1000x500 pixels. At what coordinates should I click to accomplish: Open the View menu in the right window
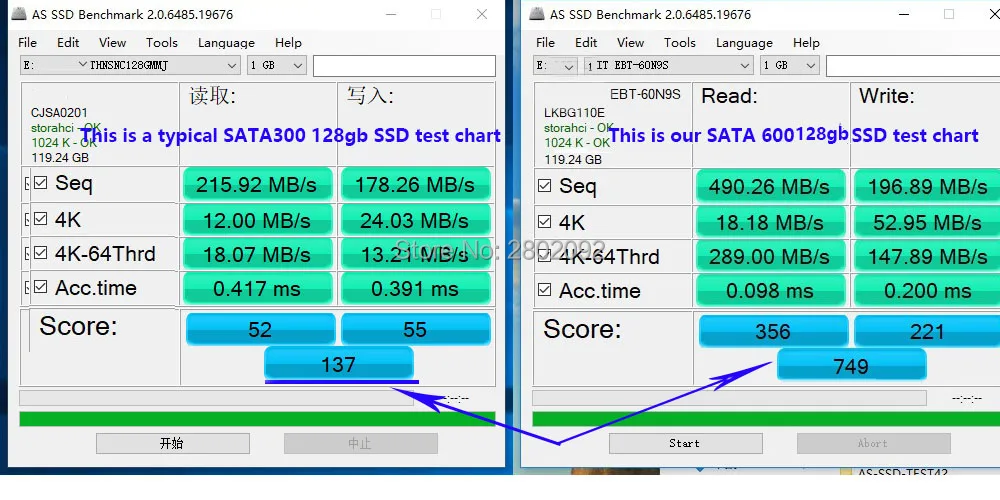pyautogui.click(x=630, y=43)
